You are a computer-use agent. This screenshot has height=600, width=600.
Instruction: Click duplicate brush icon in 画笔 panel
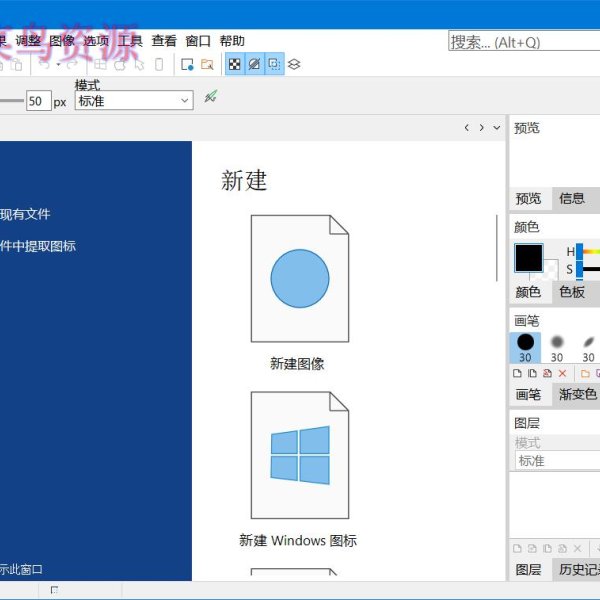532,373
